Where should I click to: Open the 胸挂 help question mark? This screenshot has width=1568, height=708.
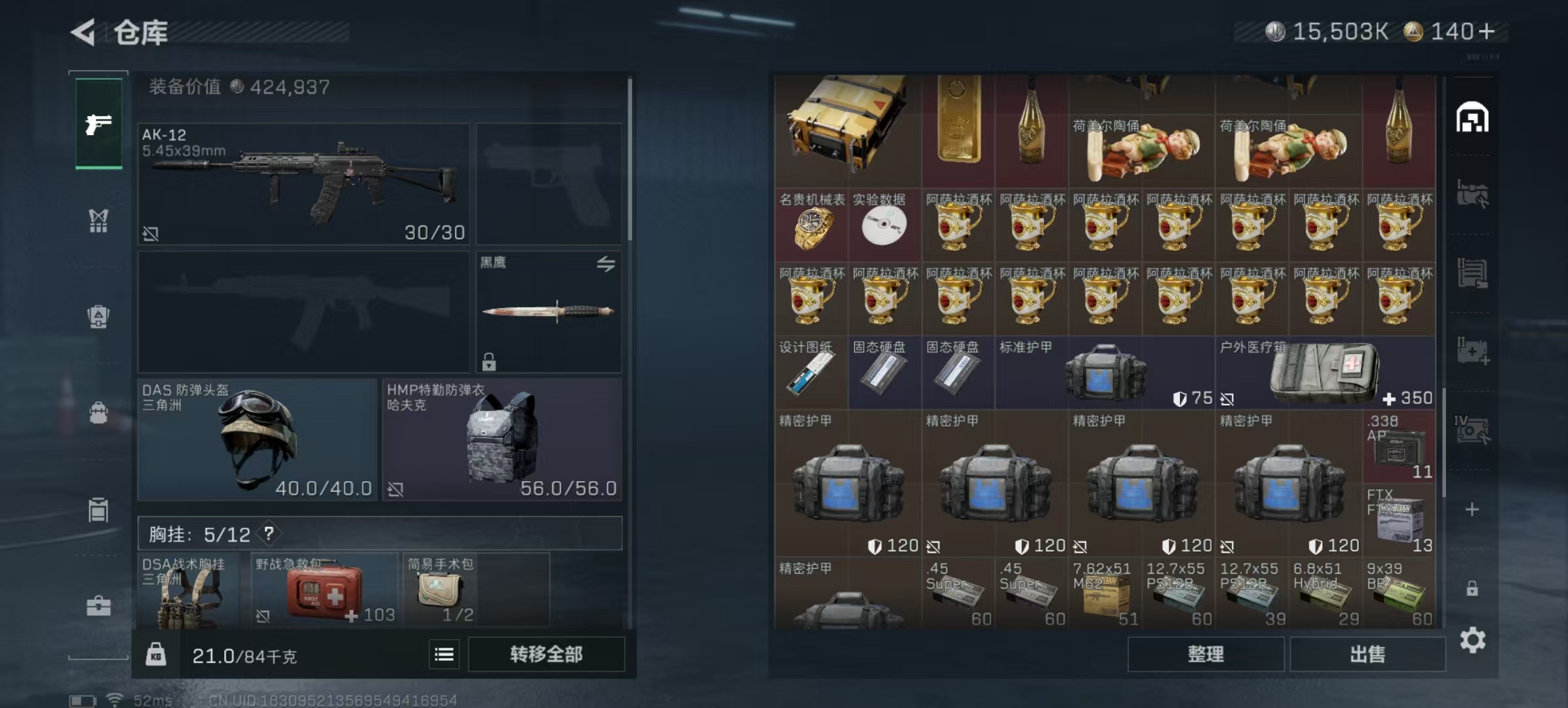click(x=269, y=534)
